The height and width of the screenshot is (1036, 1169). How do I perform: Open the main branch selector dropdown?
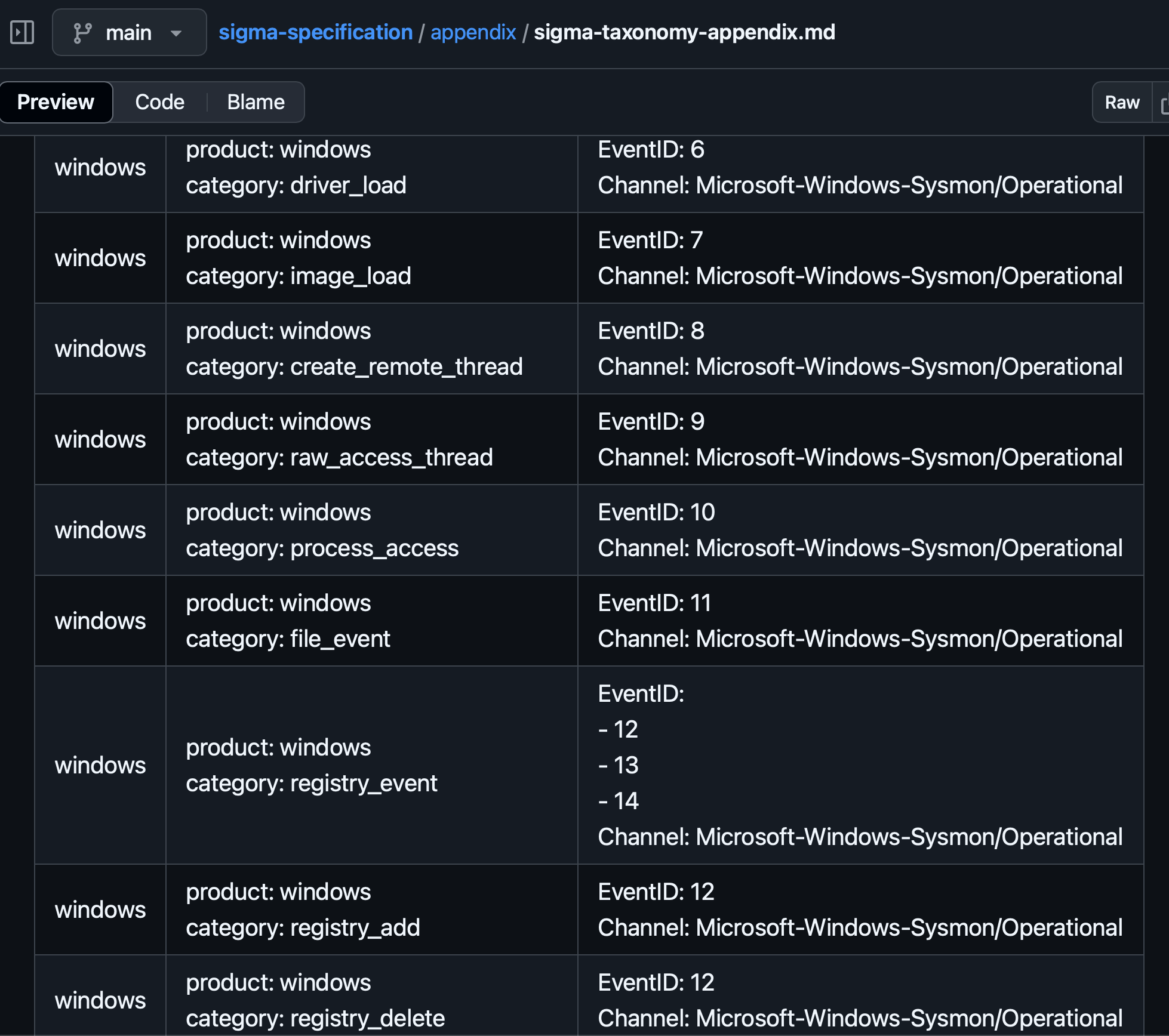click(x=129, y=32)
